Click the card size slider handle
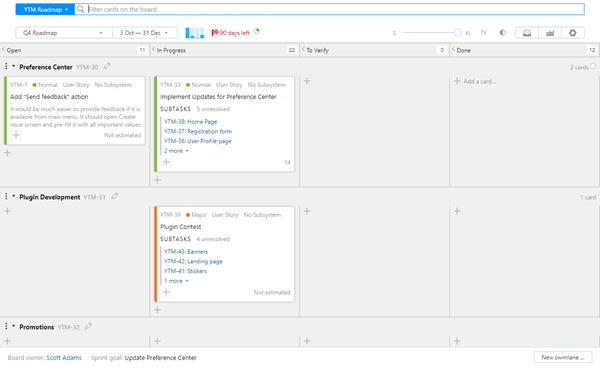 point(457,33)
